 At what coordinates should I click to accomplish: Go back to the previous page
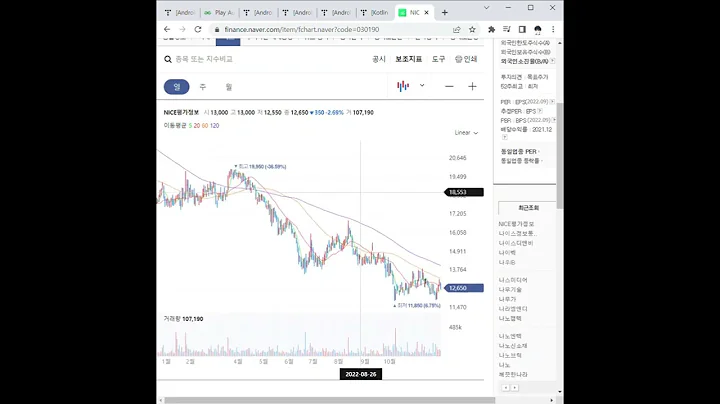point(167,29)
